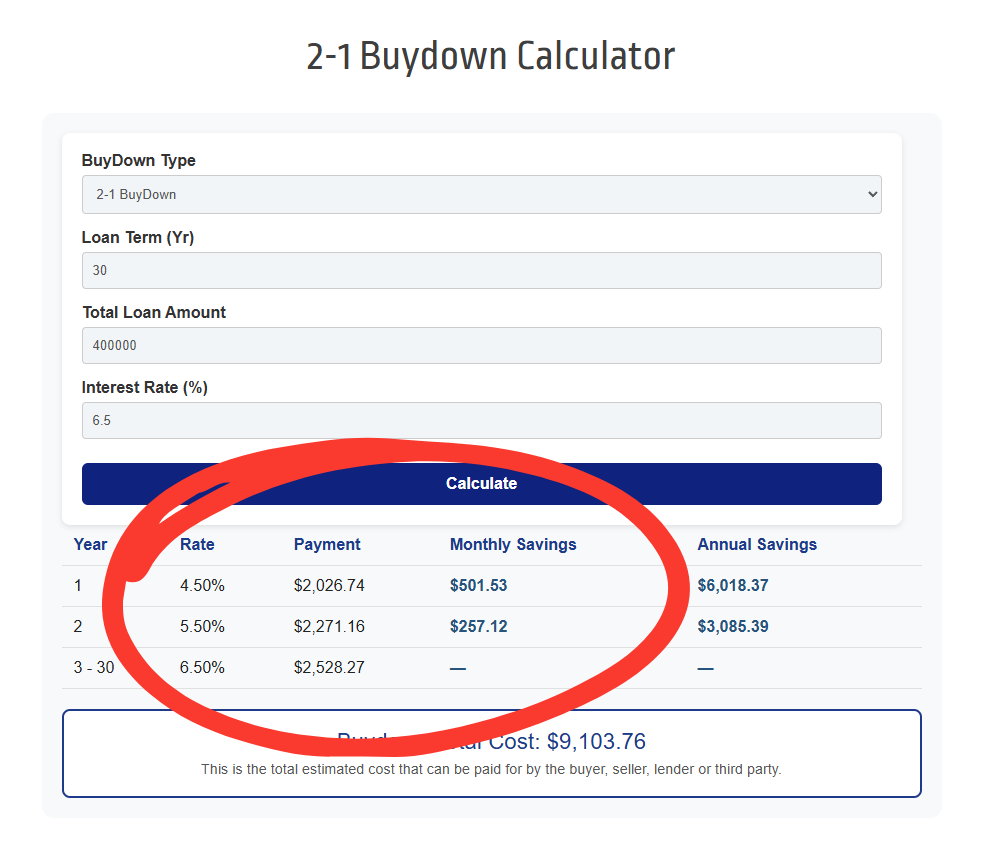Click the $2,026.74 payment cell
The height and width of the screenshot is (852, 995).
pyautogui.click(x=329, y=585)
